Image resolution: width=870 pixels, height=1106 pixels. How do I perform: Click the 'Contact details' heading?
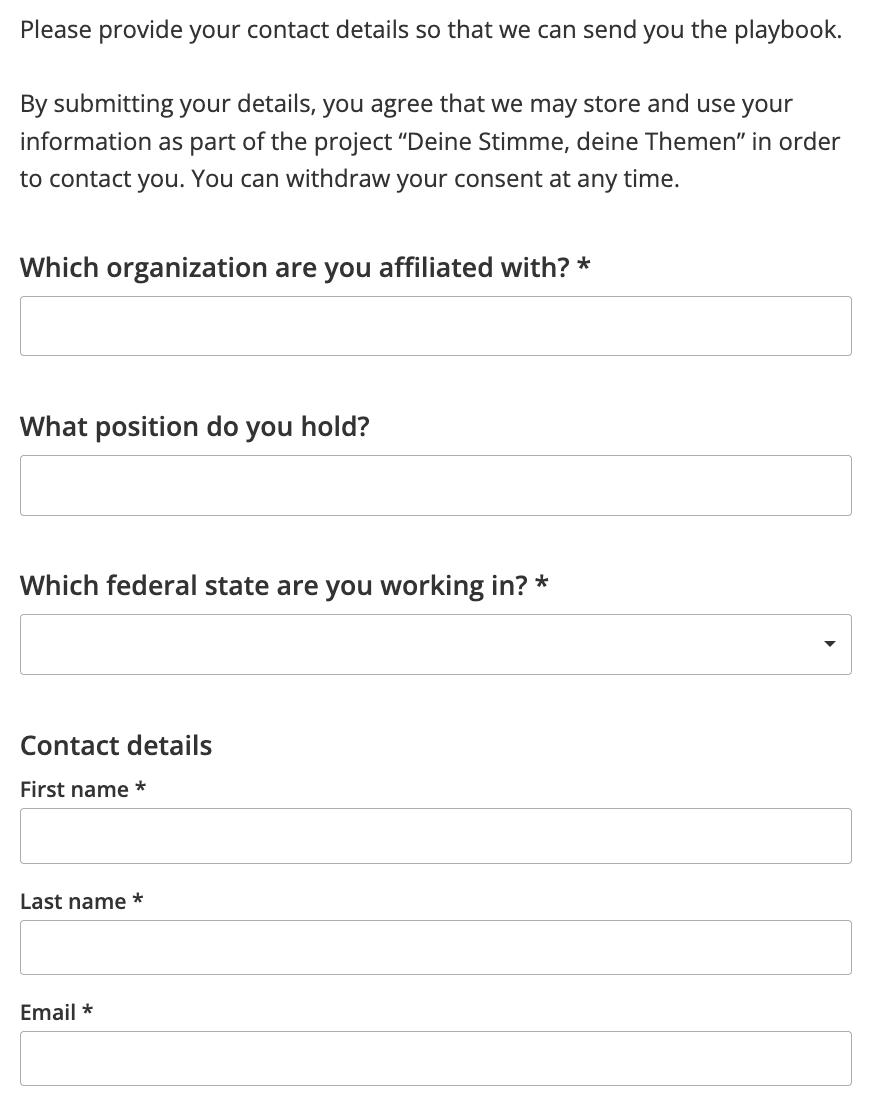116,746
